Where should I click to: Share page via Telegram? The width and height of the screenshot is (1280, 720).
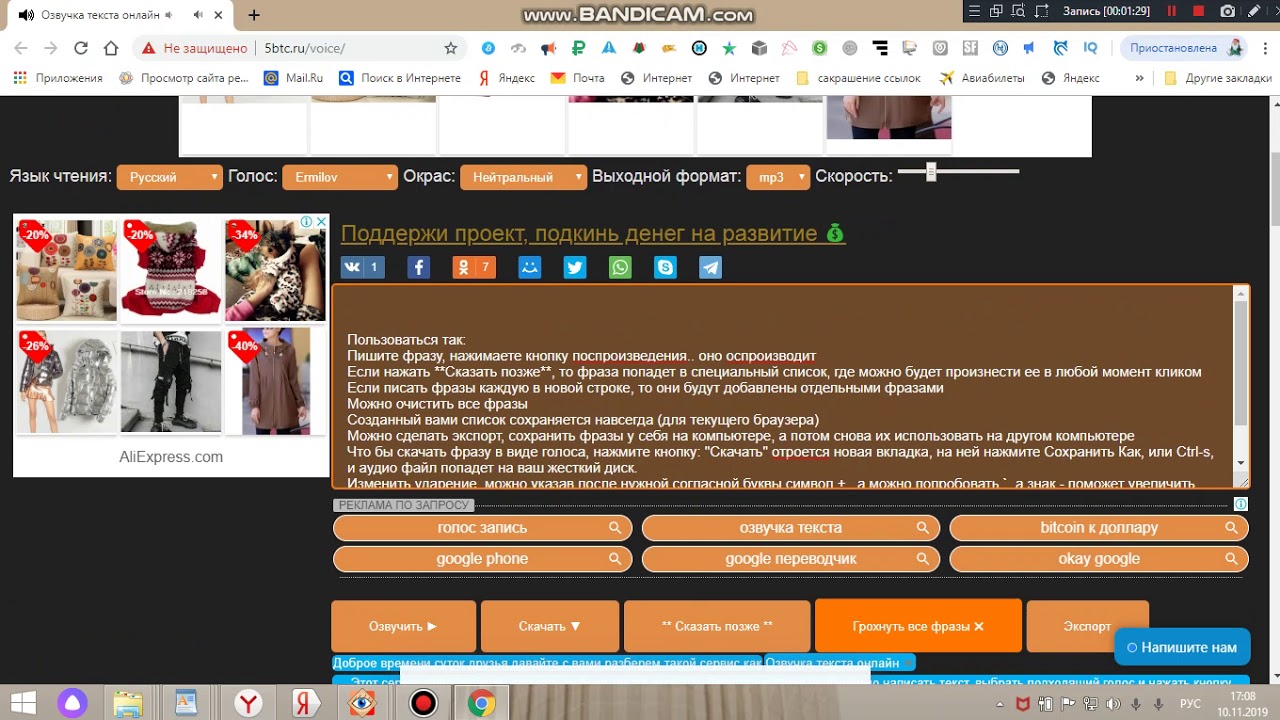pyautogui.click(x=710, y=267)
